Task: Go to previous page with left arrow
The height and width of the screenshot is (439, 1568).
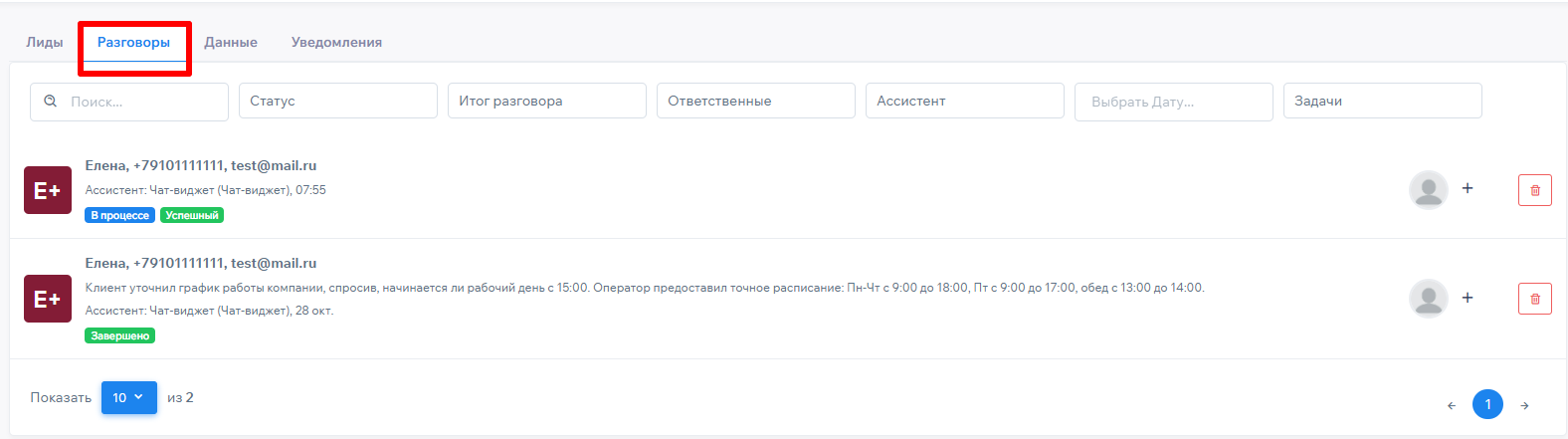Action: (x=1452, y=405)
